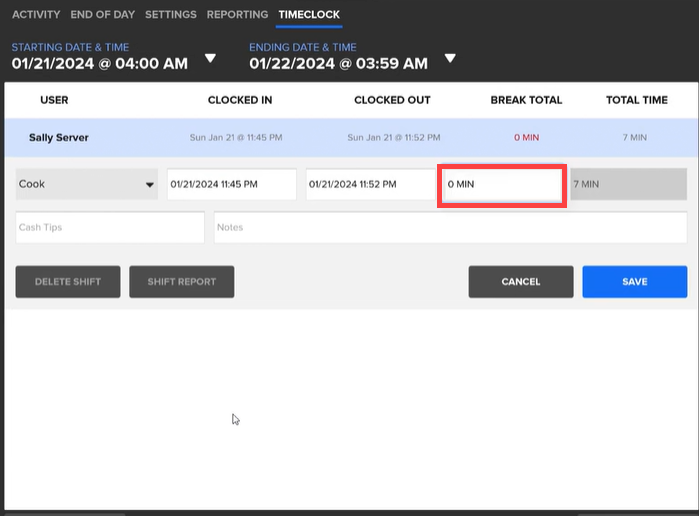Click the clocked in 11:45 PM field
The height and width of the screenshot is (516, 699).
(231, 184)
